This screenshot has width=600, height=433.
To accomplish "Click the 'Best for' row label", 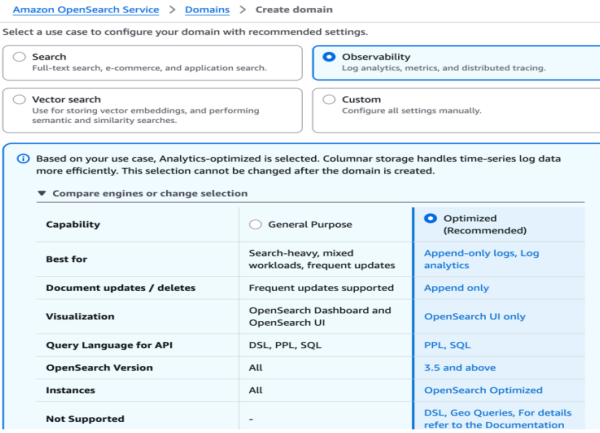I will [x=66, y=259].
